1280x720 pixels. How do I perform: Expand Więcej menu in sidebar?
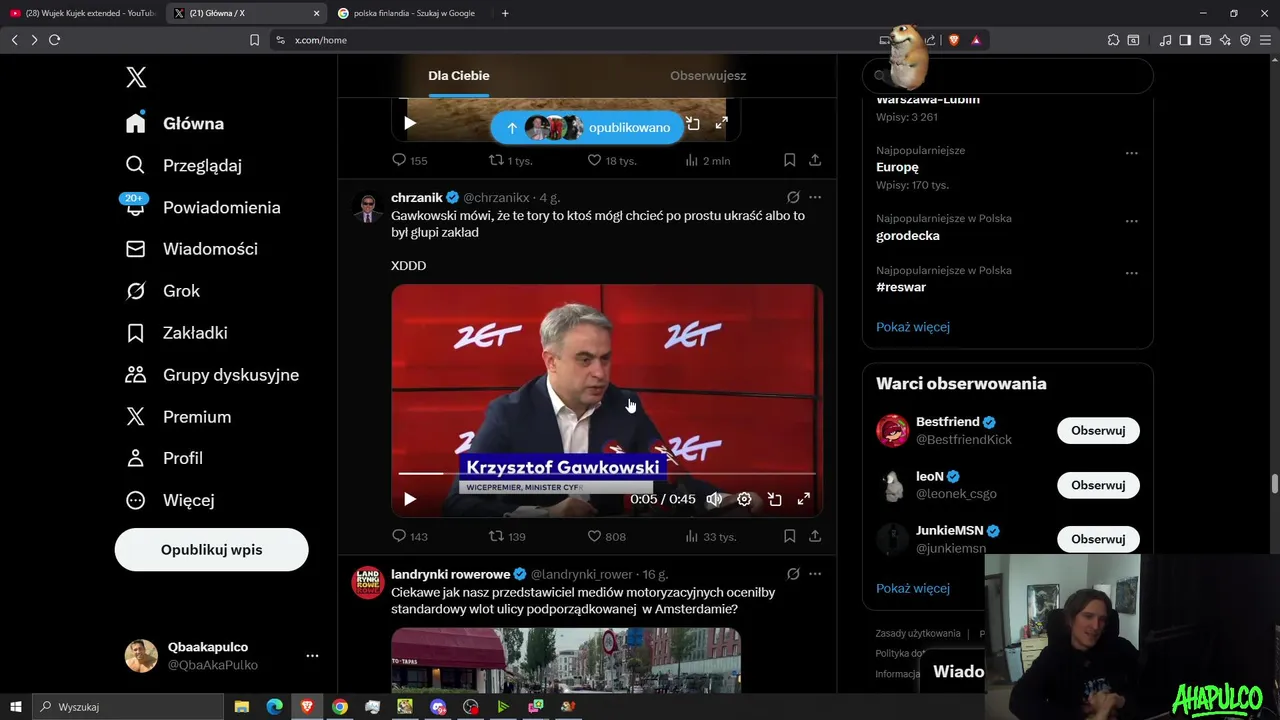tap(170, 500)
